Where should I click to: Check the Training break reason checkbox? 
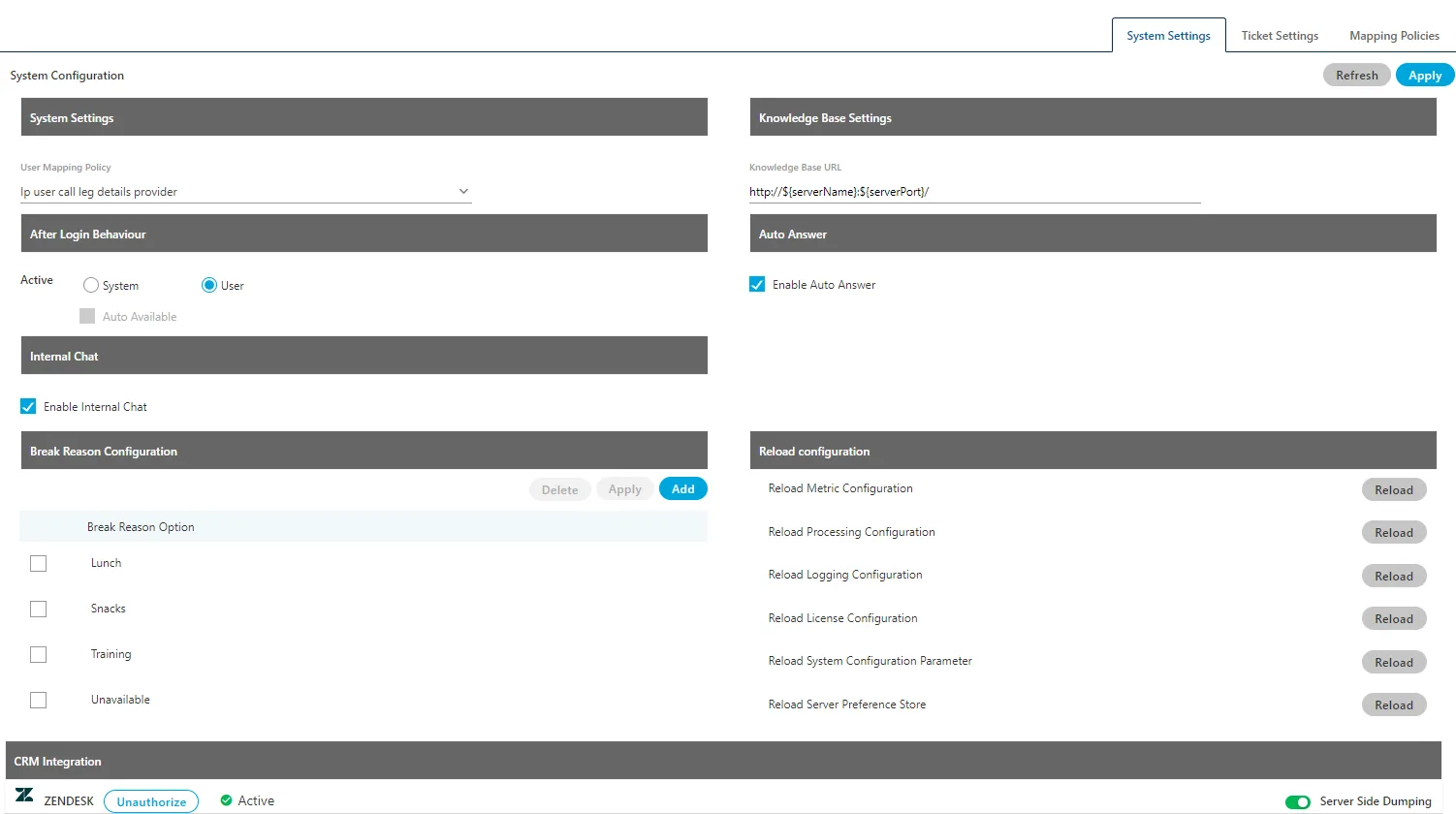pyautogui.click(x=39, y=655)
